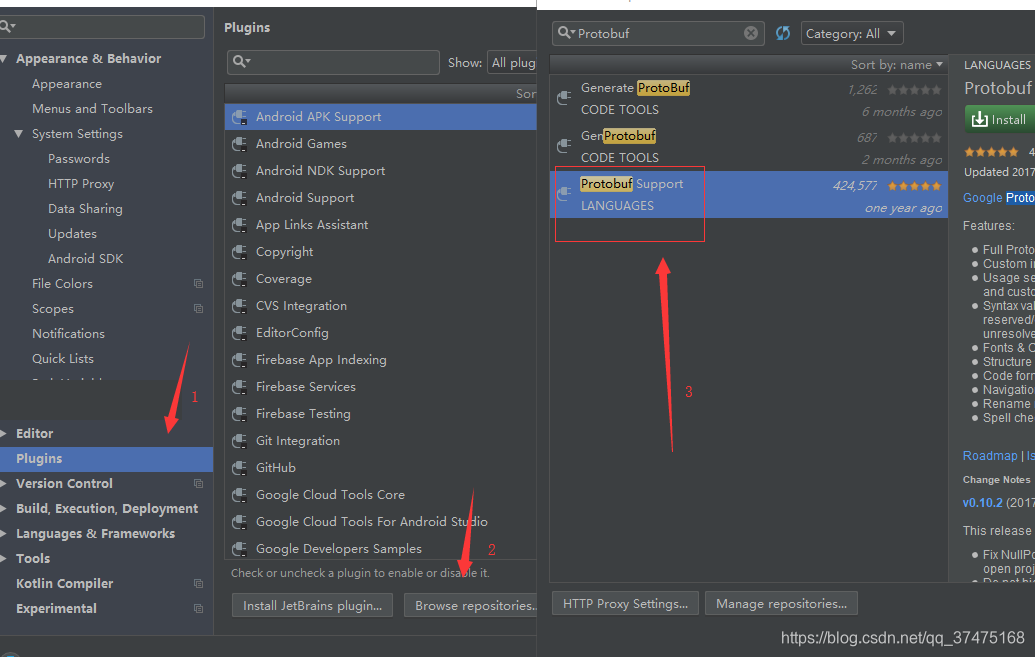Open the HTTP Proxy settings page
1035x657 pixels.
point(81,184)
